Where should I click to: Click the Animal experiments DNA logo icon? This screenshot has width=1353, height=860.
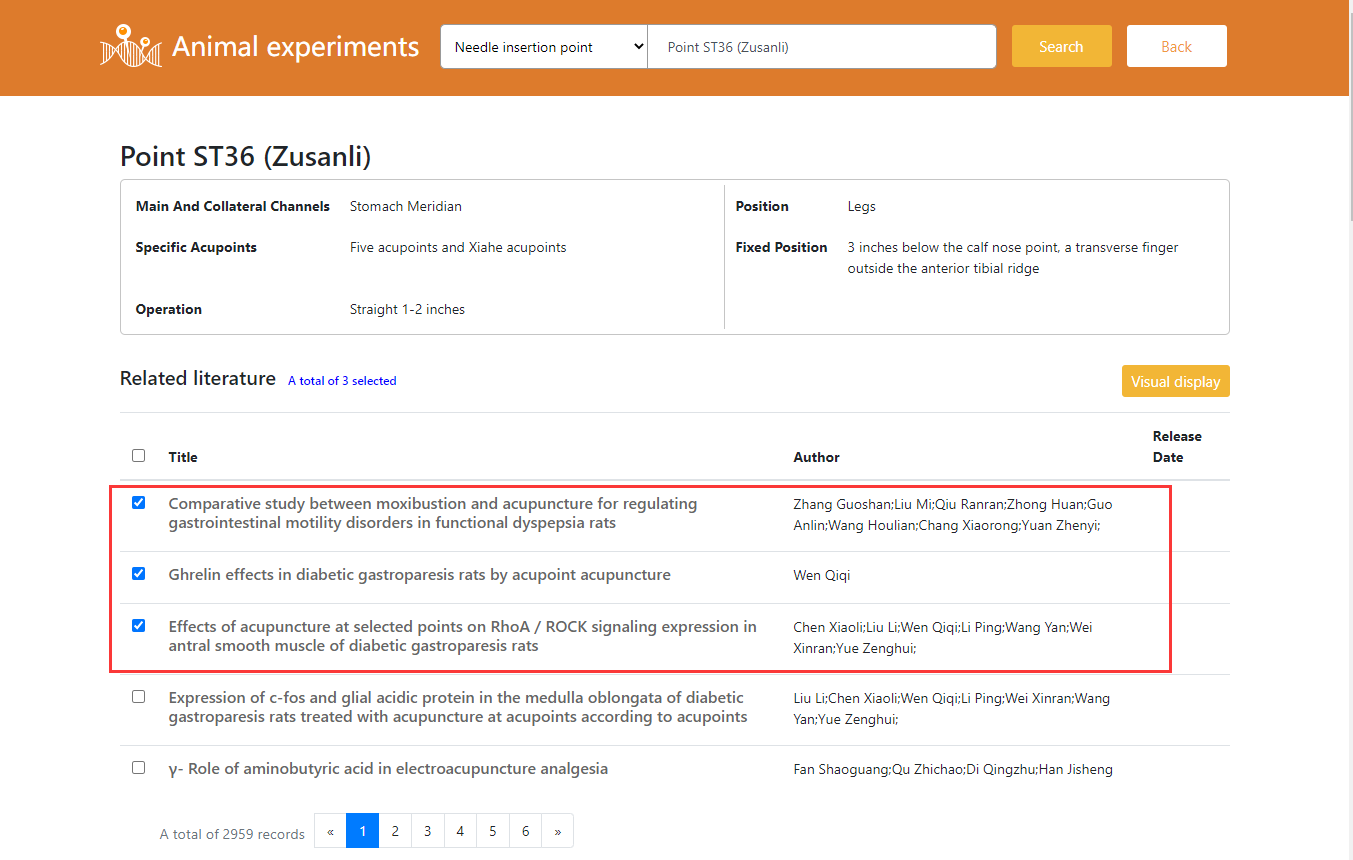pyautogui.click(x=130, y=46)
